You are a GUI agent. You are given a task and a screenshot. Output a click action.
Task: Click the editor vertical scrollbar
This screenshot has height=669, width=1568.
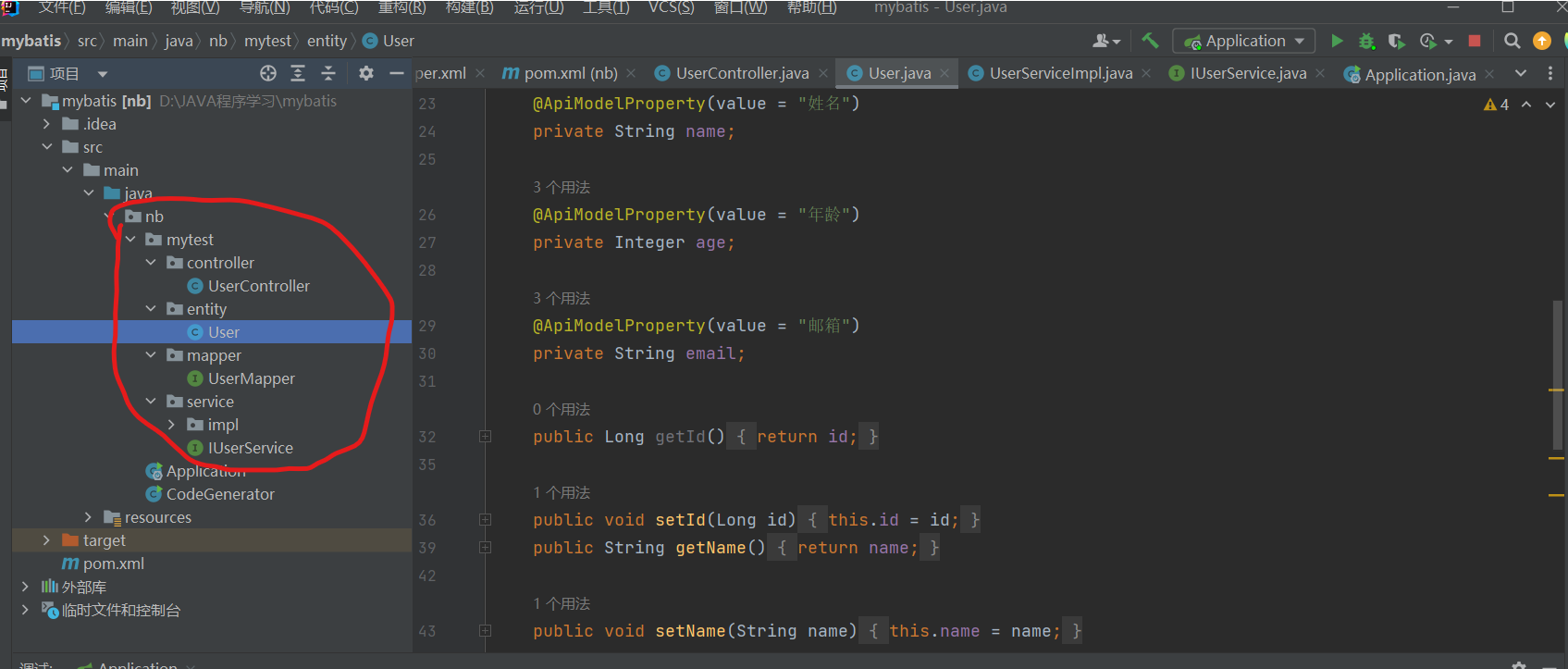click(1558, 370)
